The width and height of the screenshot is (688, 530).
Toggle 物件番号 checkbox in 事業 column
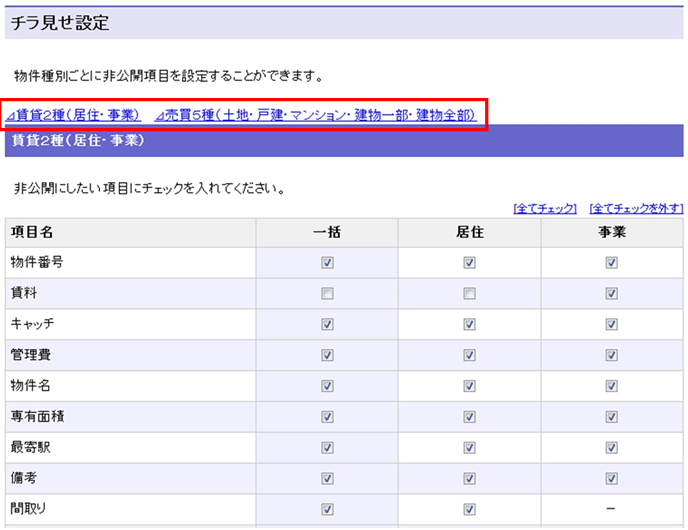tap(612, 262)
